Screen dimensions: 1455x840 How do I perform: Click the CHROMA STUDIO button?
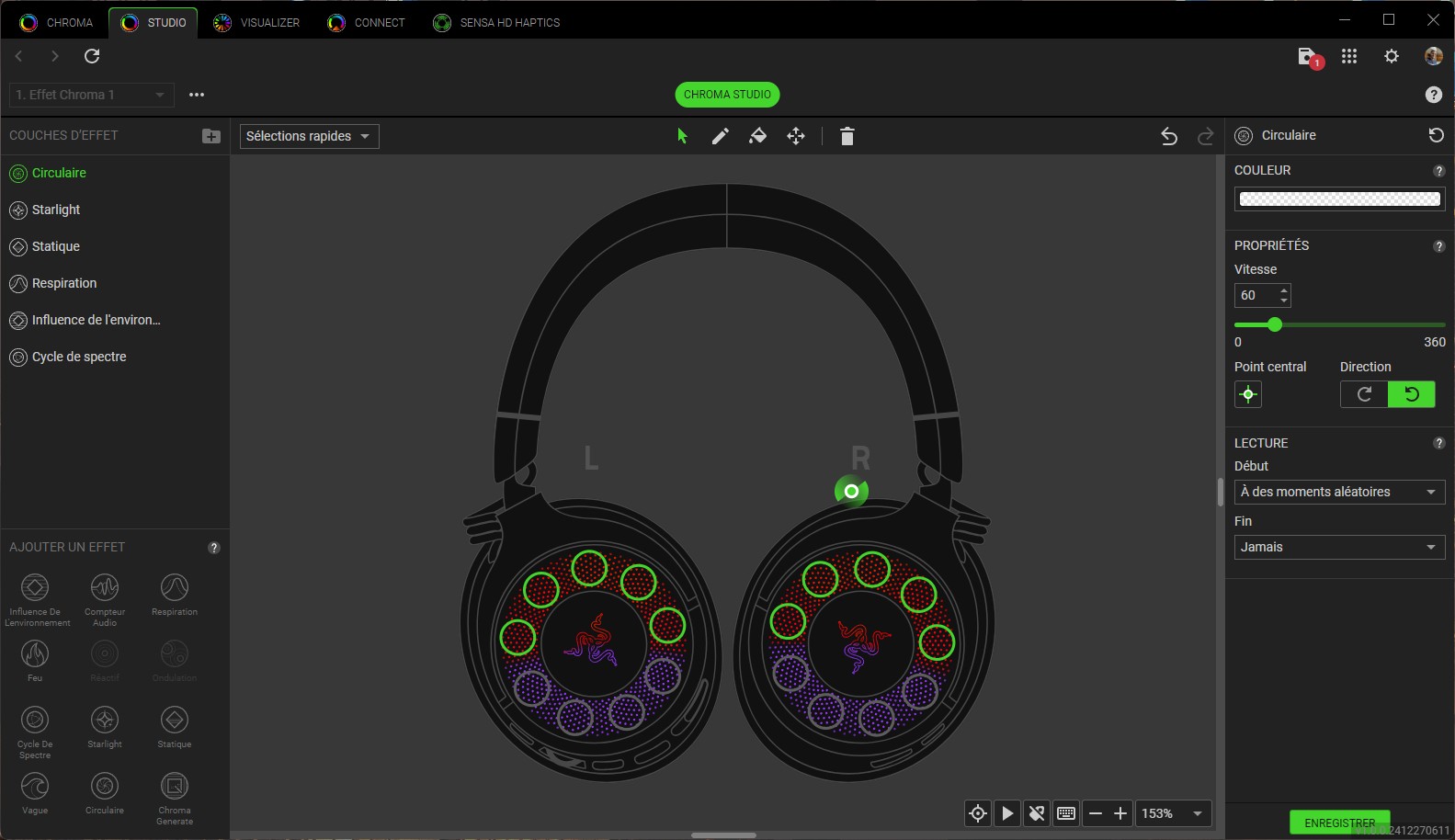[727, 95]
